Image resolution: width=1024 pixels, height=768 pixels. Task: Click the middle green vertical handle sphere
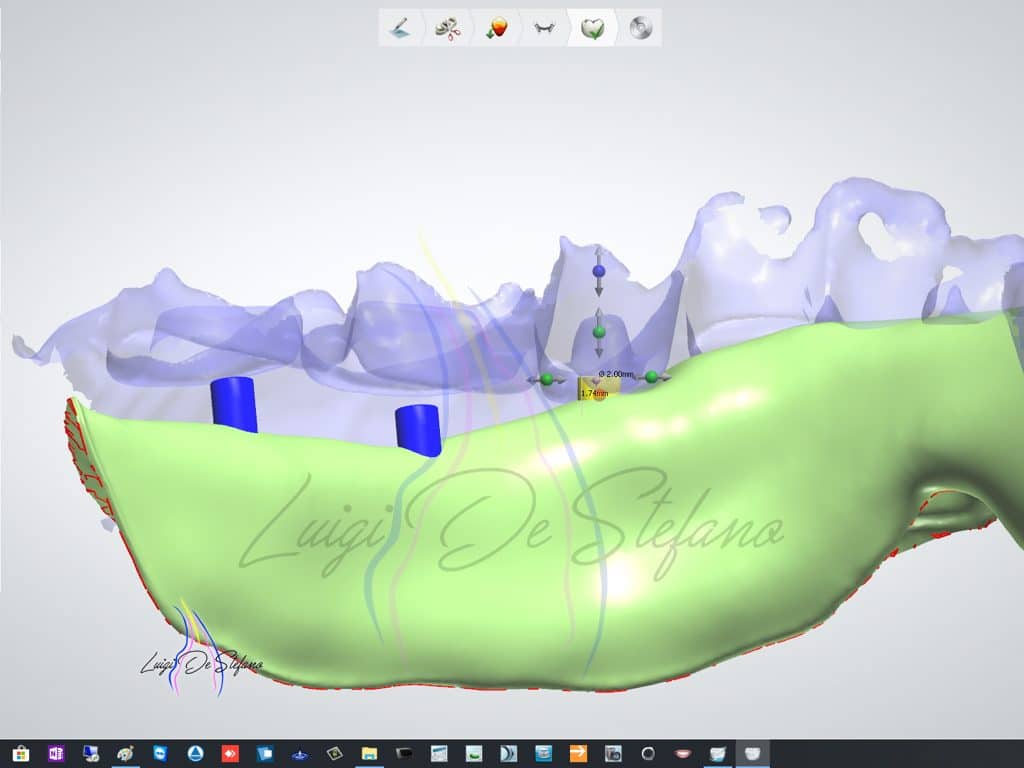pyautogui.click(x=599, y=332)
